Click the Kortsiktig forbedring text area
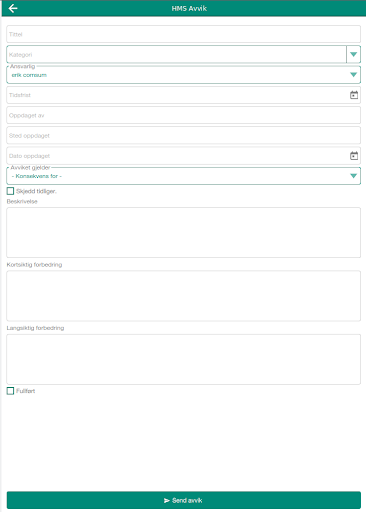366x512 pixels. [x=183, y=296]
